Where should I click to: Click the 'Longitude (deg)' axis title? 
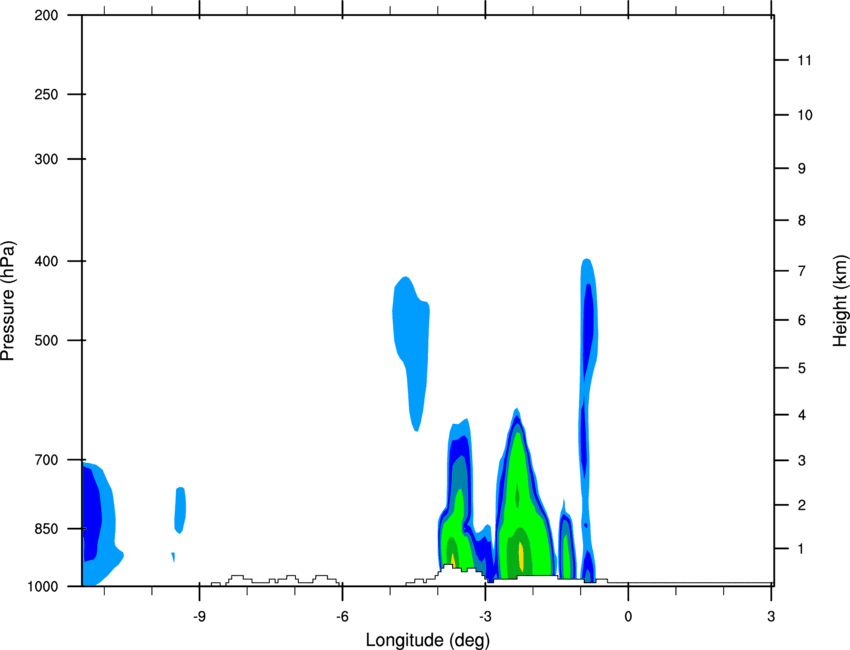pos(428,640)
